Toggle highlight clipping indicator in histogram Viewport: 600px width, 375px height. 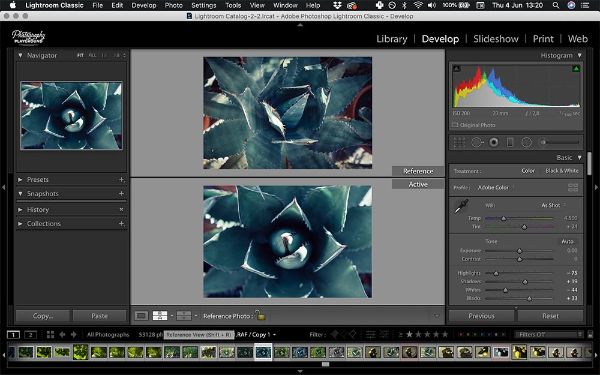pos(576,68)
